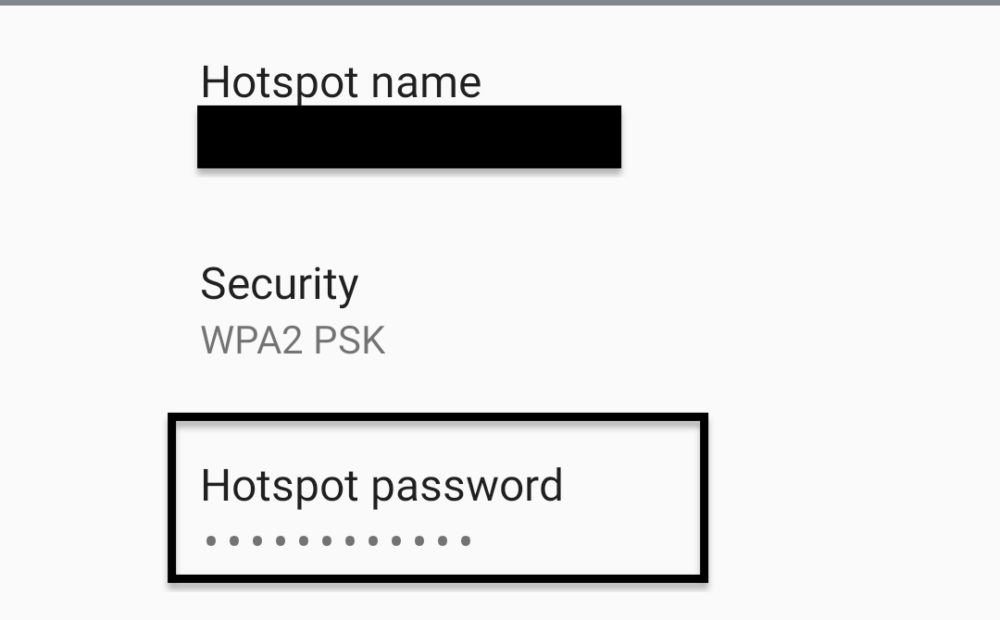Click the Security heading

click(x=280, y=285)
